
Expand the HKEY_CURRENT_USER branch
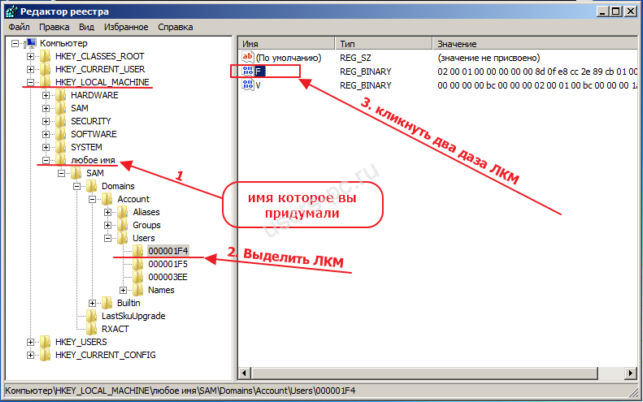coord(30,69)
